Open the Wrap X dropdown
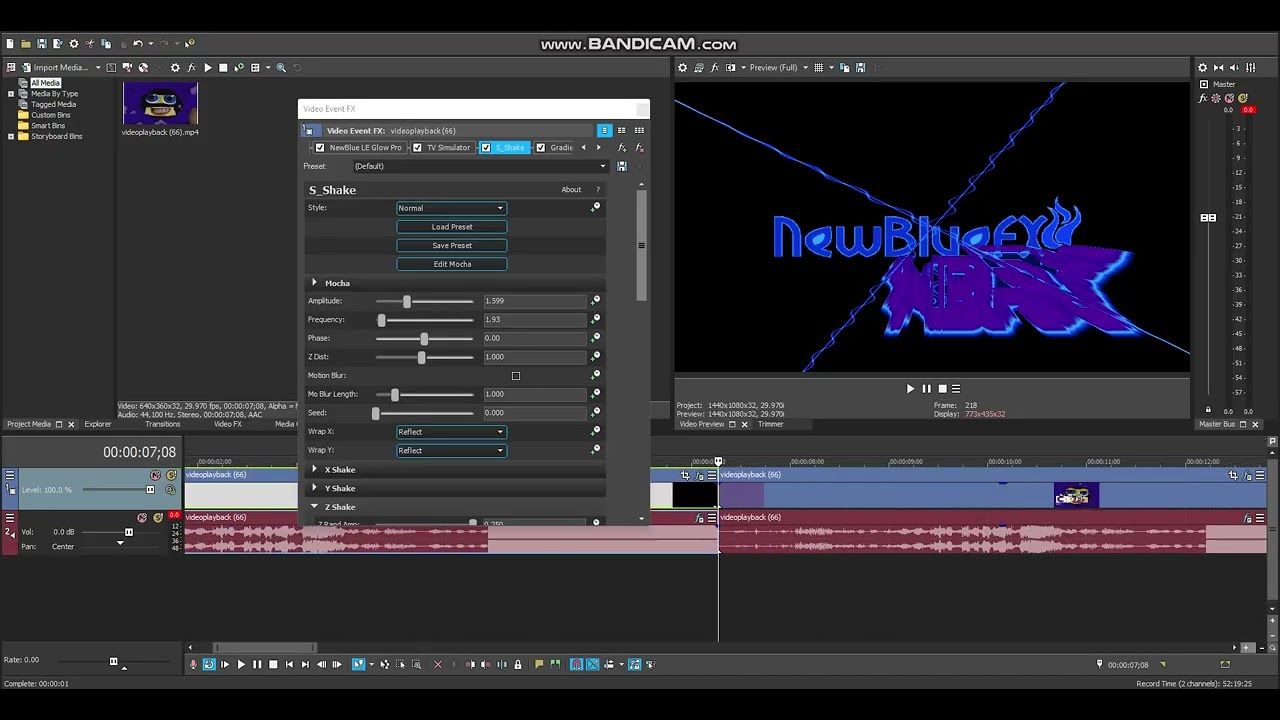 [452, 432]
